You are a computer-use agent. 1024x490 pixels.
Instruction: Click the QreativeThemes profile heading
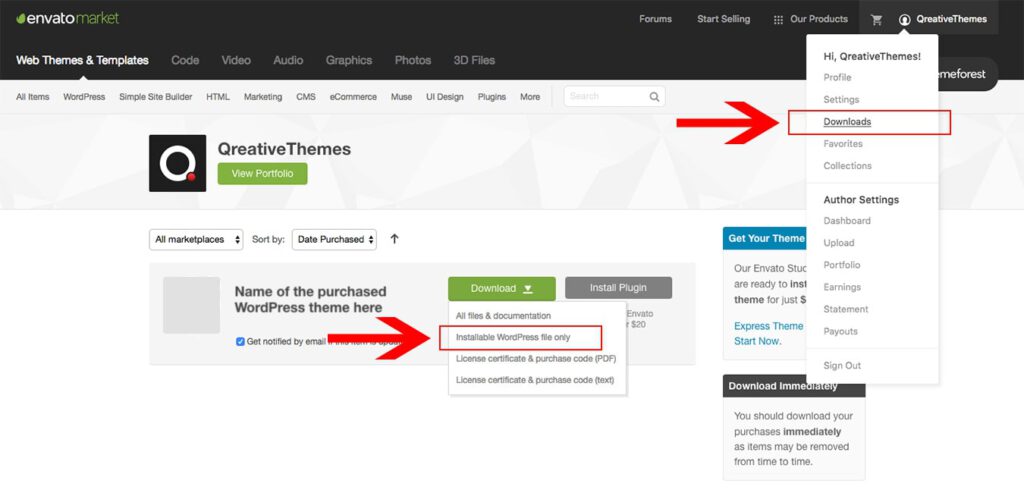(284, 149)
